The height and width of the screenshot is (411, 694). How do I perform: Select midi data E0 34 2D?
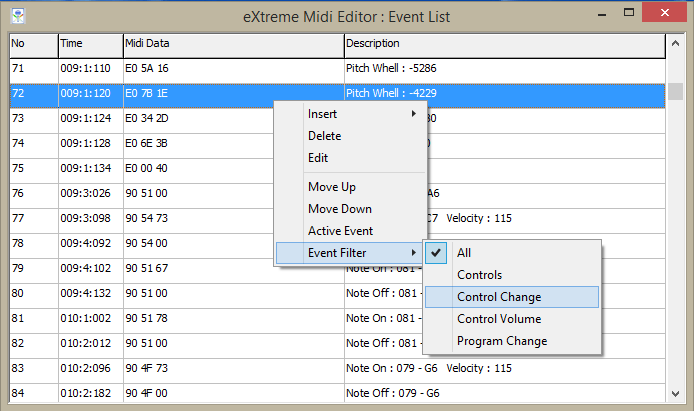coord(147,119)
